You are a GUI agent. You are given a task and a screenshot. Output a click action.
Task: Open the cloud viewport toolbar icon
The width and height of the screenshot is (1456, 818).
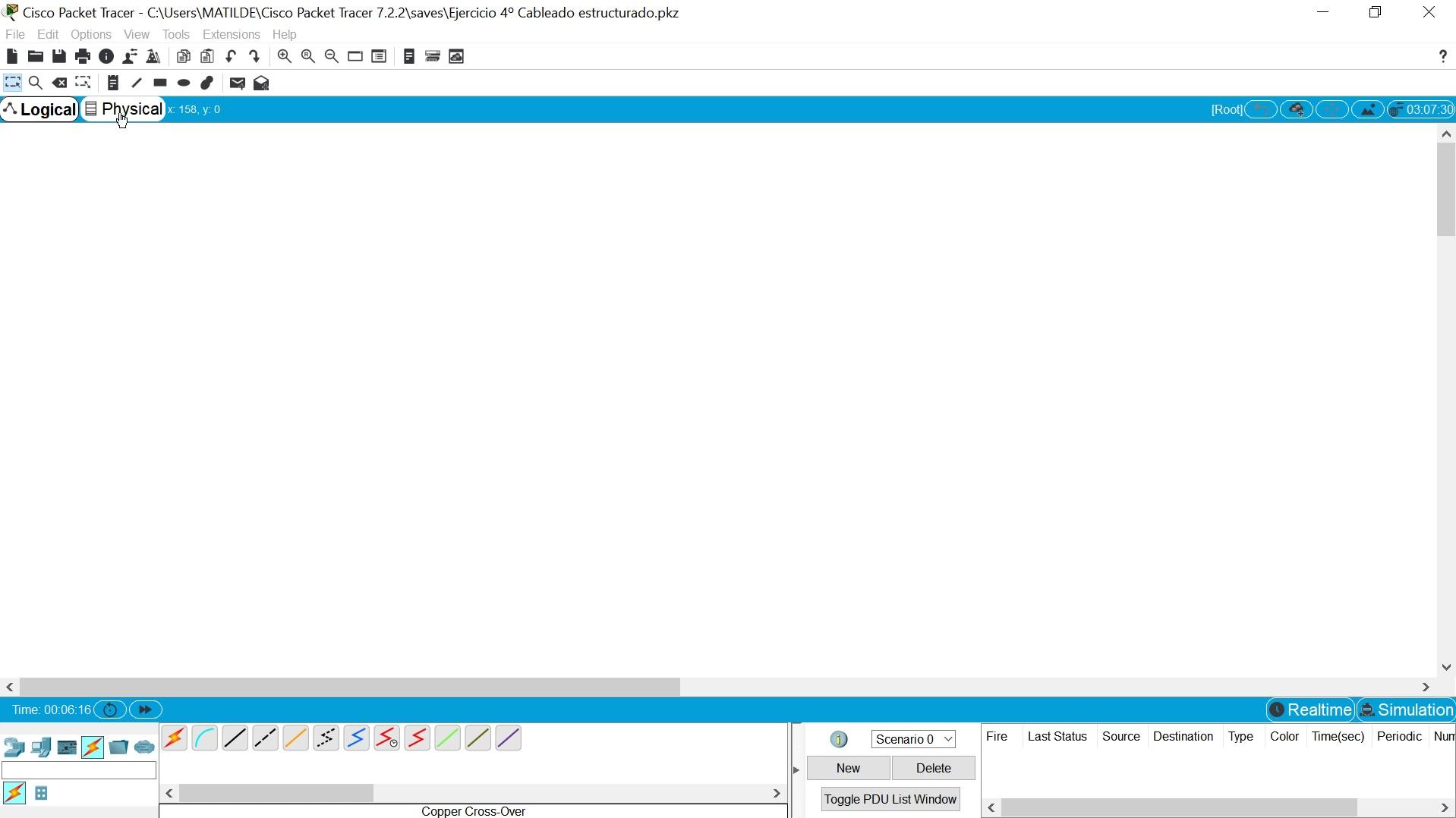(x=457, y=57)
